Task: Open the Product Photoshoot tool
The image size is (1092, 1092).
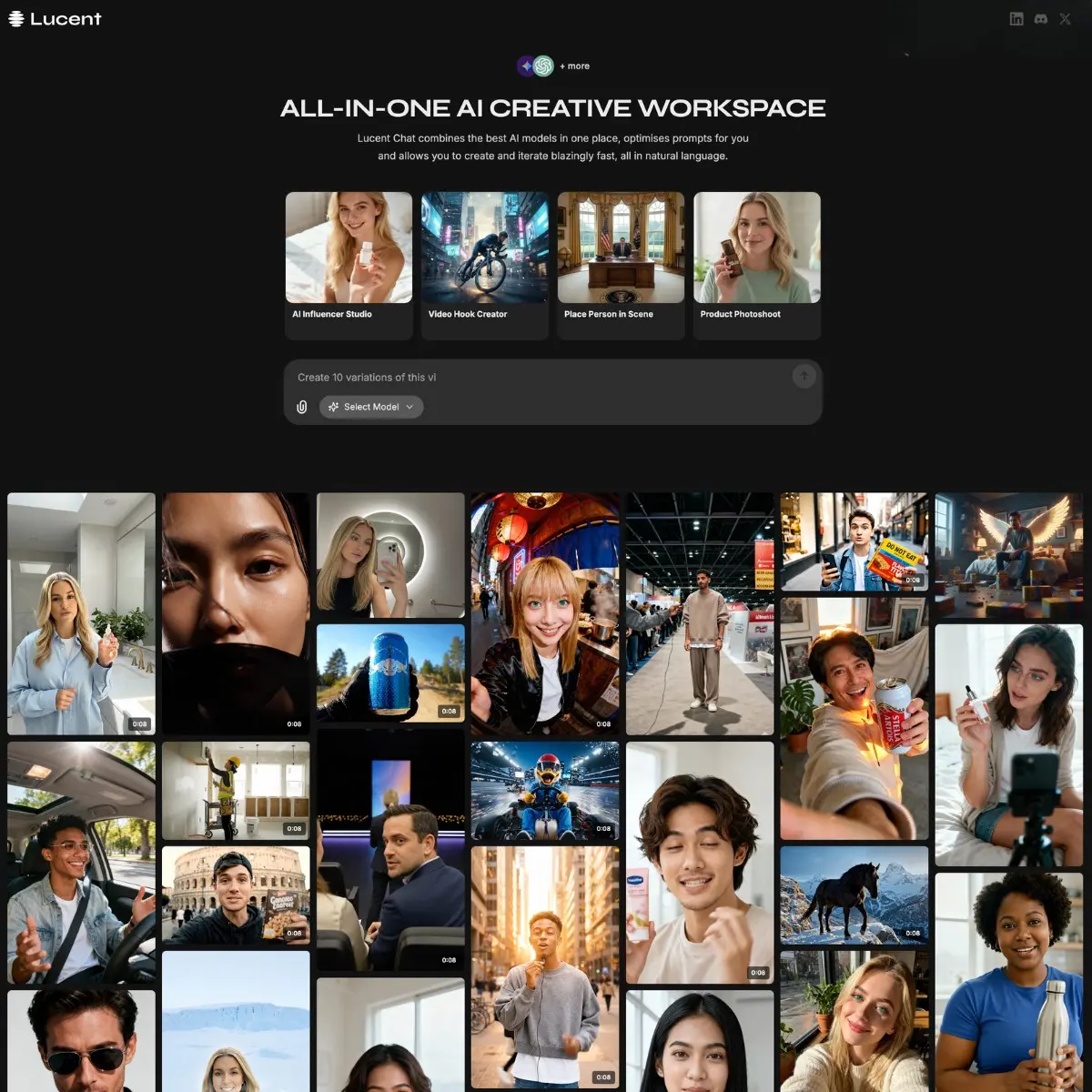Action: (757, 264)
